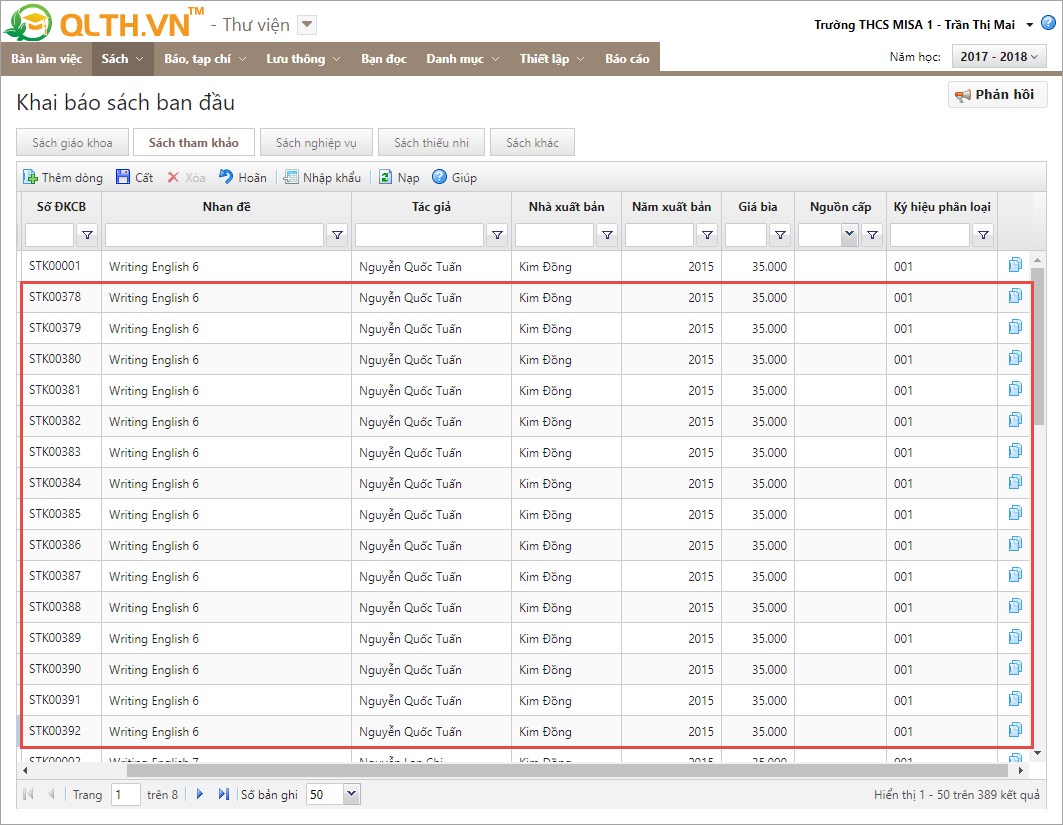Open Lưu thông menu
The height and width of the screenshot is (825, 1063).
[303, 59]
